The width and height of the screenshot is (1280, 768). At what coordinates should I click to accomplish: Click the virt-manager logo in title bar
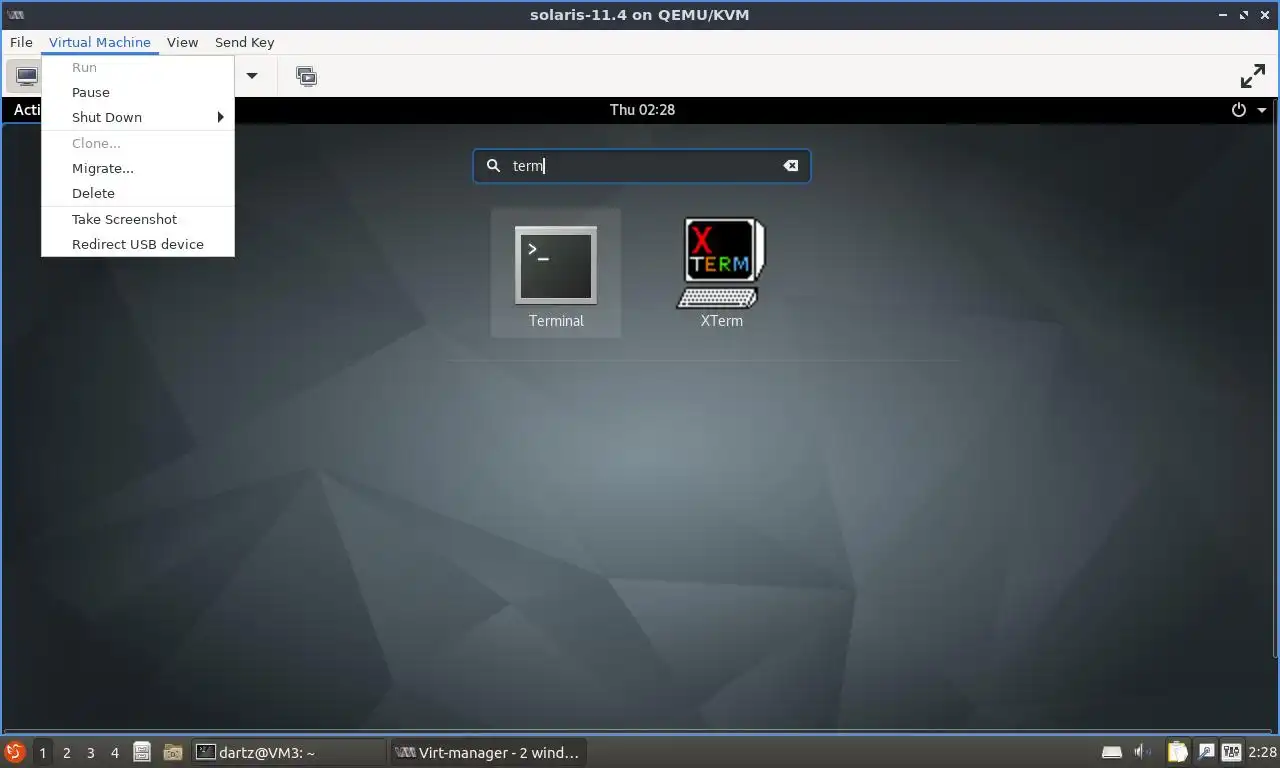pos(15,14)
